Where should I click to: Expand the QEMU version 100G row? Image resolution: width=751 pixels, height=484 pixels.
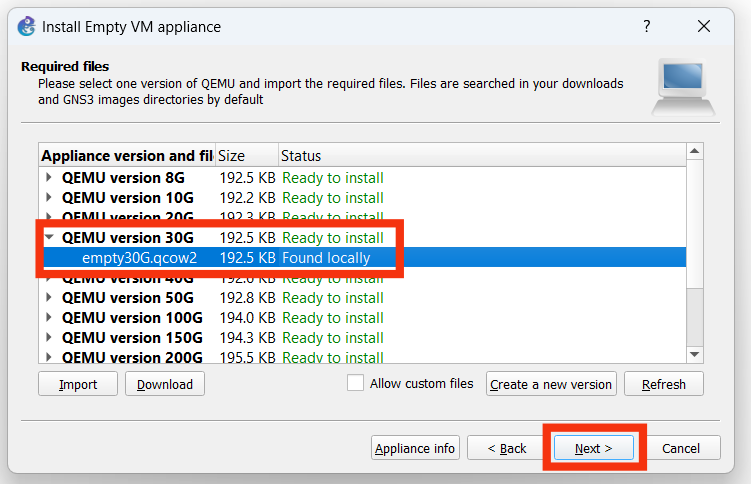[x=50, y=318]
